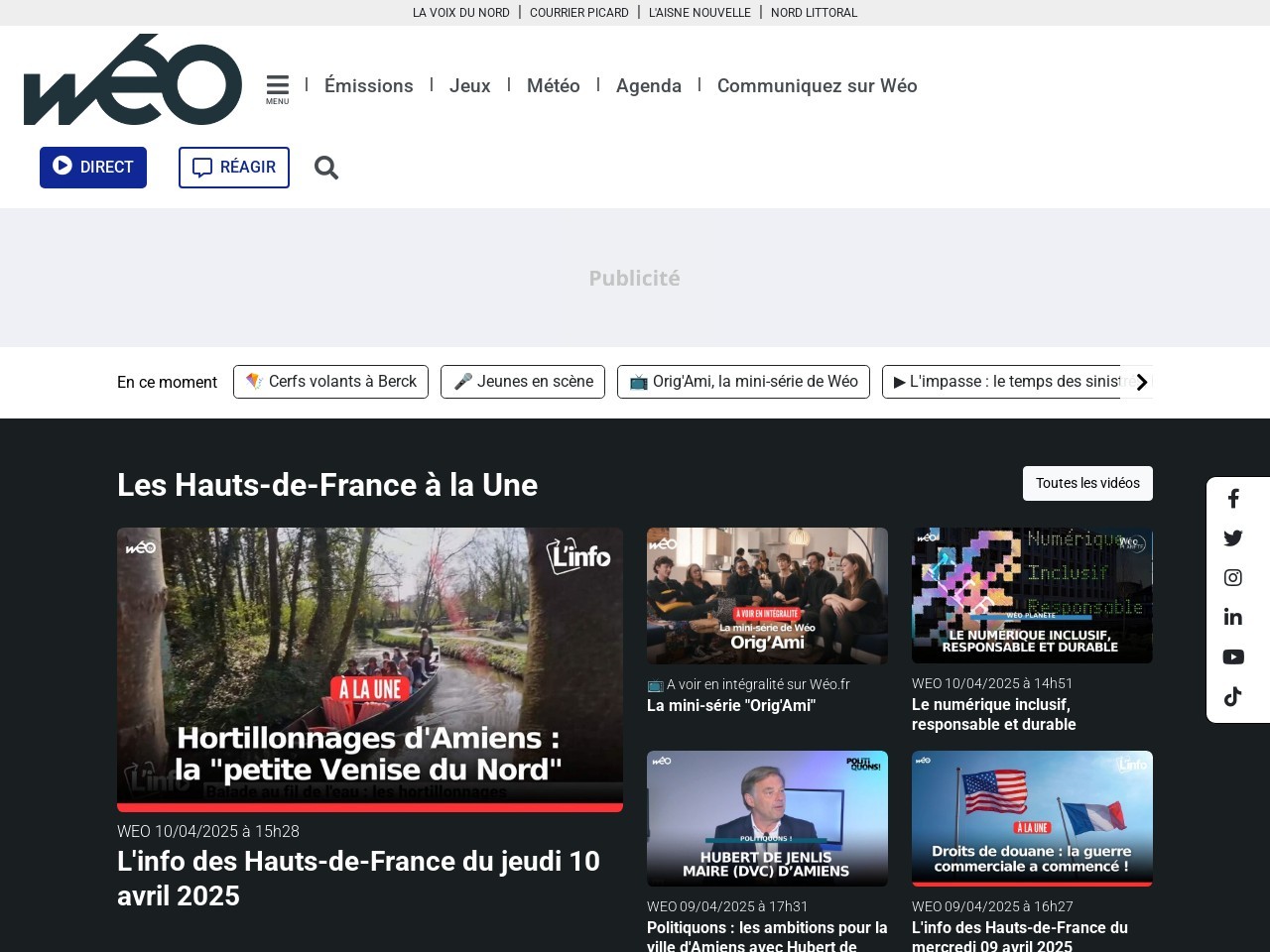Open Orig'Ami mini-série video thumbnail
Image resolution: width=1270 pixels, height=952 pixels.
point(767,596)
